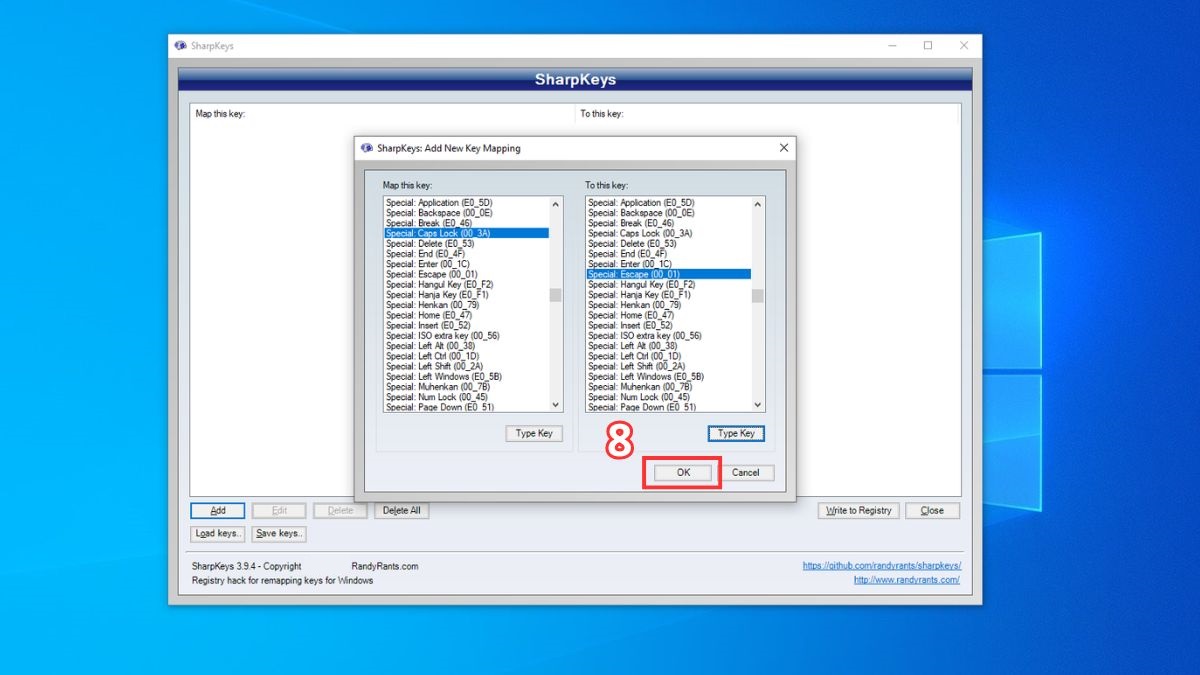This screenshot has height=675, width=1200.
Task: Maximize the SharpKeys main window
Action: (928, 46)
